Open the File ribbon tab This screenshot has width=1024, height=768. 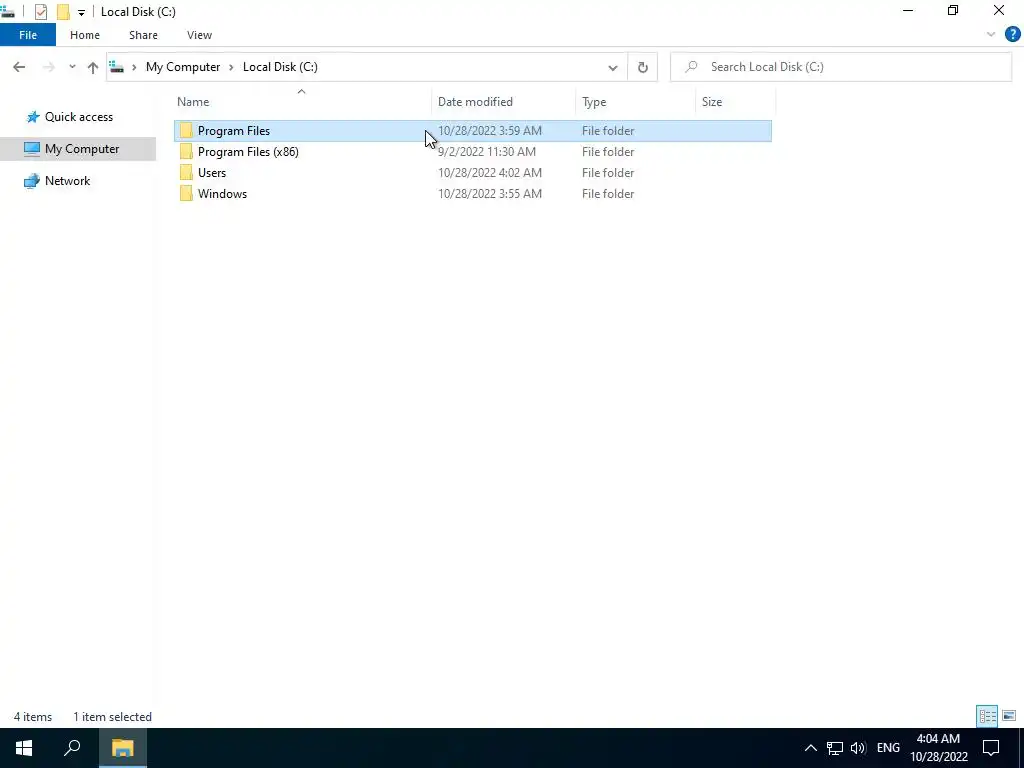tap(28, 35)
